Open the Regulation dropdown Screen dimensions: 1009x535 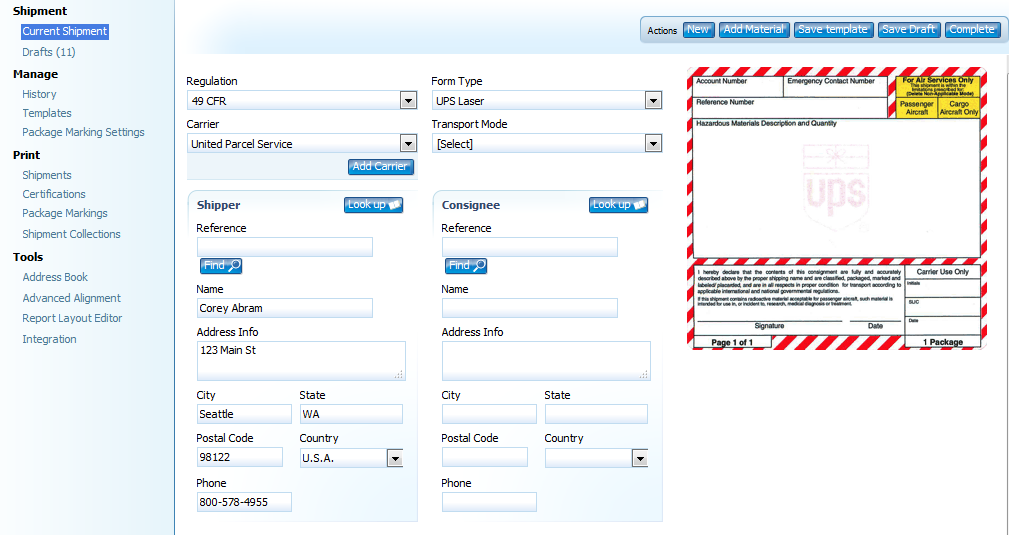coord(408,100)
